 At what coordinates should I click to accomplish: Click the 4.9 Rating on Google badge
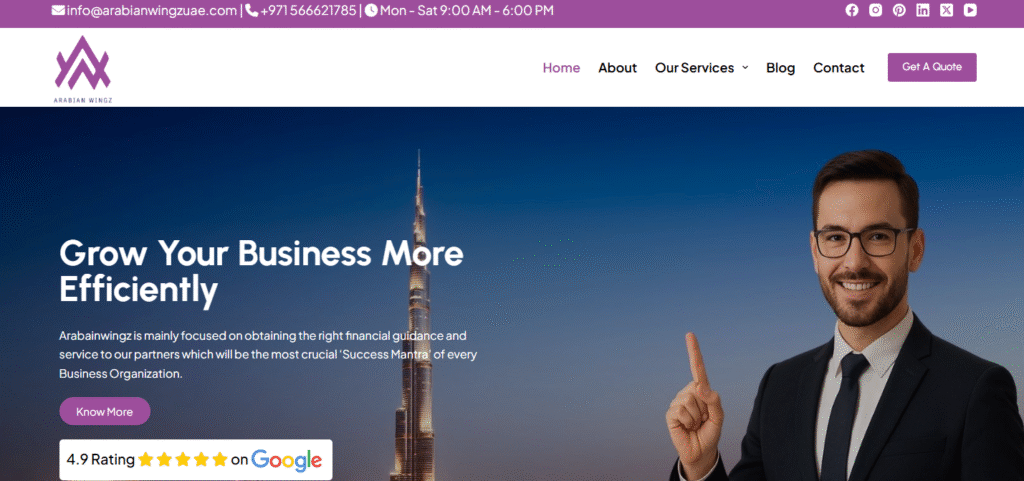(x=196, y=459)
